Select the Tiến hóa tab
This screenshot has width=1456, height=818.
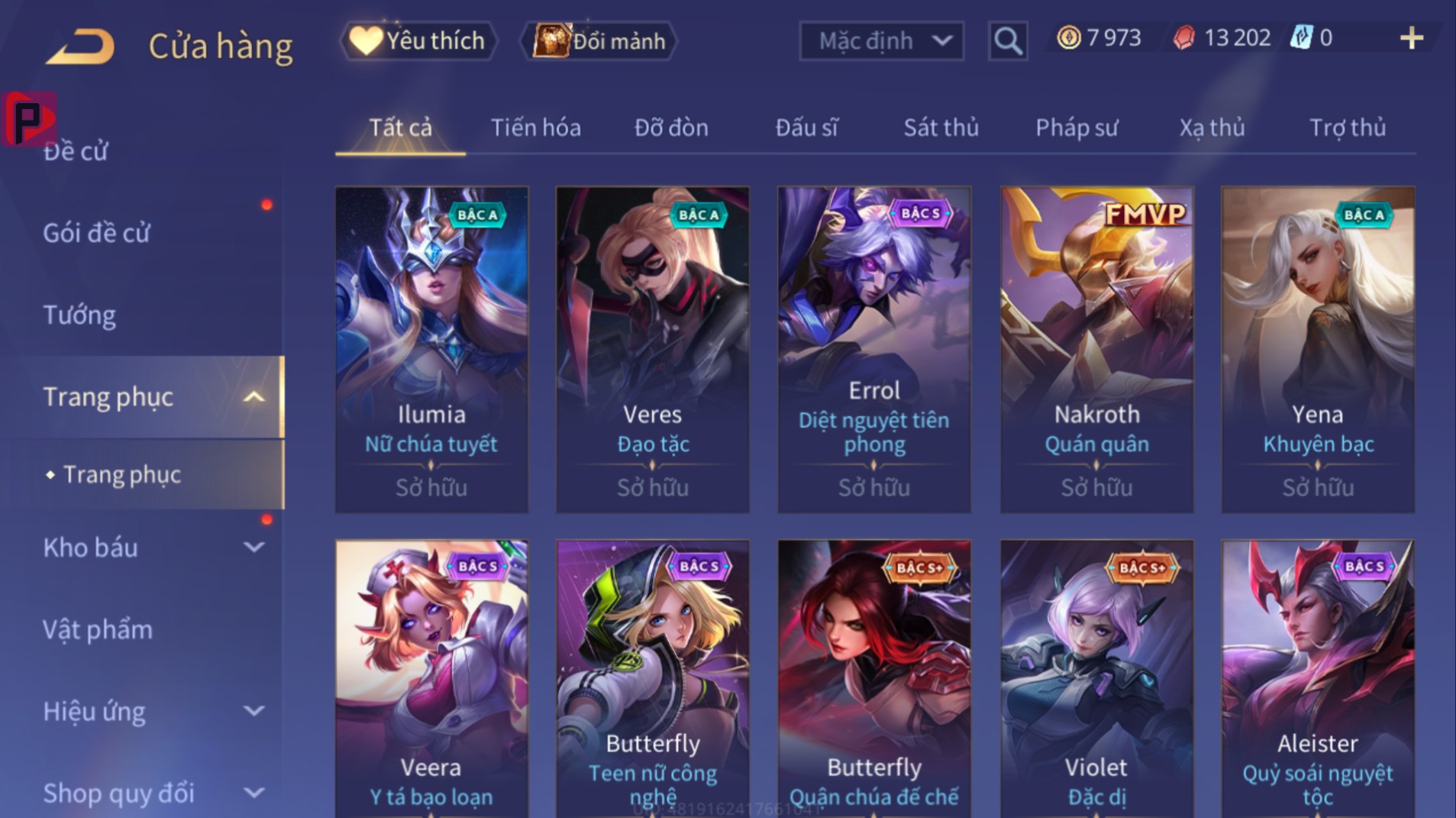click(x=535, y=128)
